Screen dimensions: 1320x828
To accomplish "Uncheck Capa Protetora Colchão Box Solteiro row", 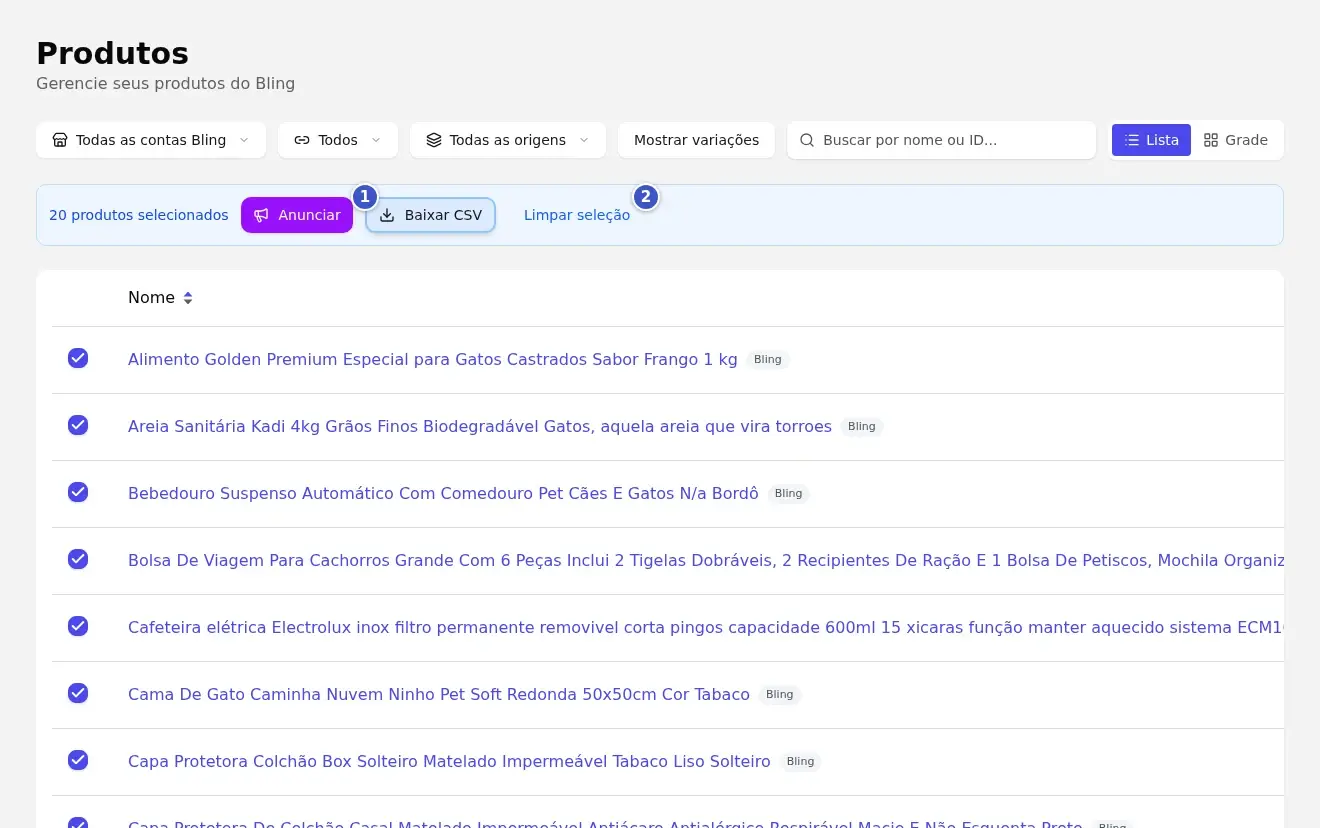I will (78, 760).
